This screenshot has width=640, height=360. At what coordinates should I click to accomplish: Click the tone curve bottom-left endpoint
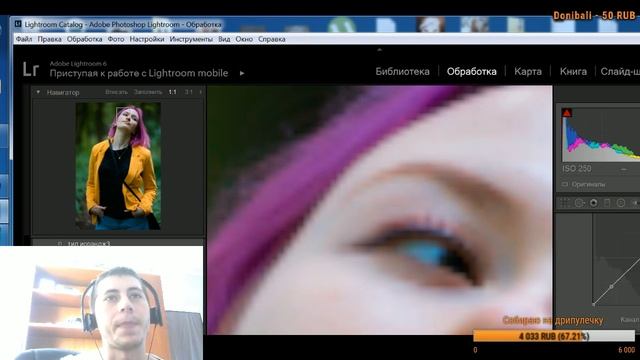click(593, 304)
